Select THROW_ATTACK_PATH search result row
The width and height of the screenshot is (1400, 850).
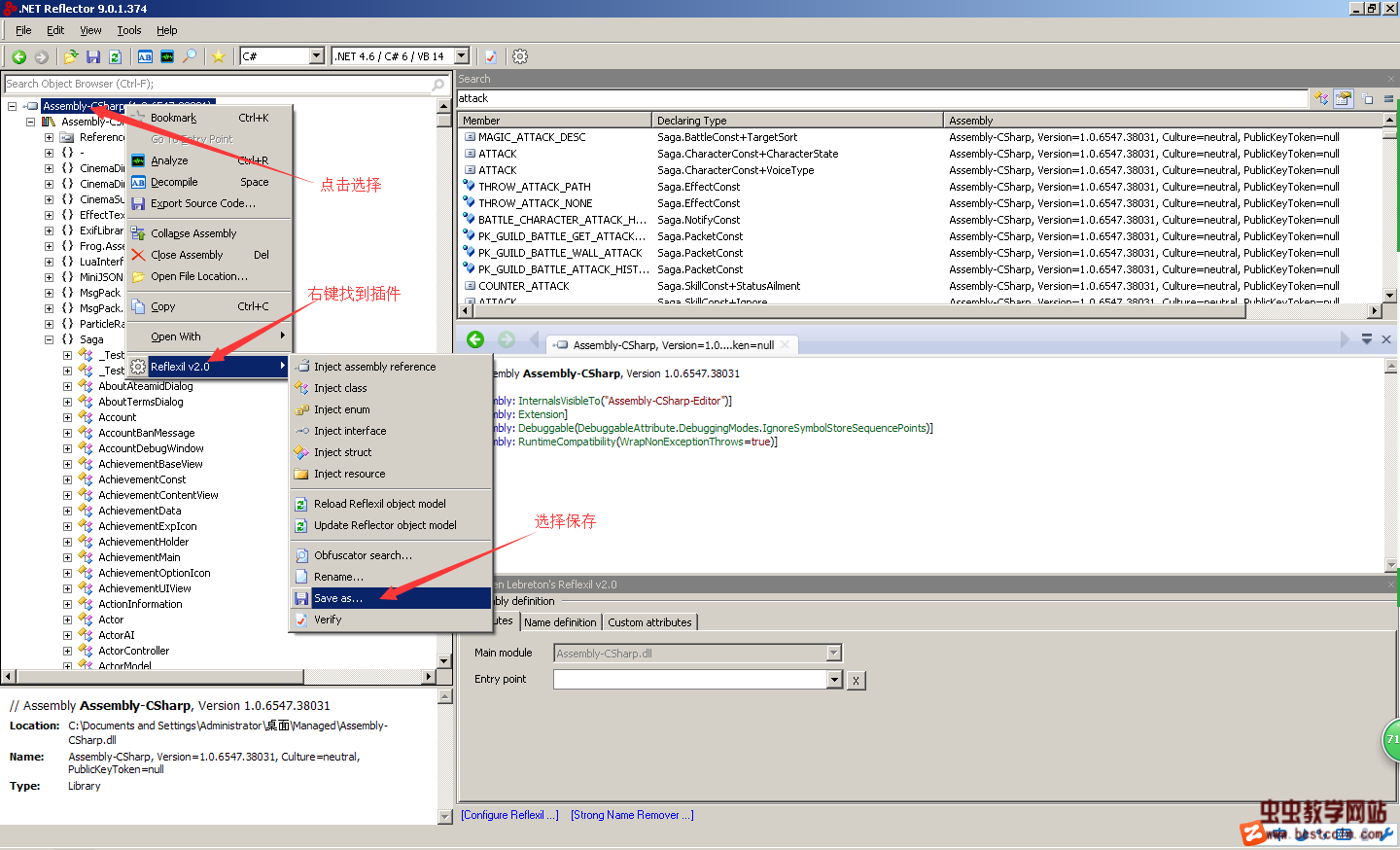point(920,187)
